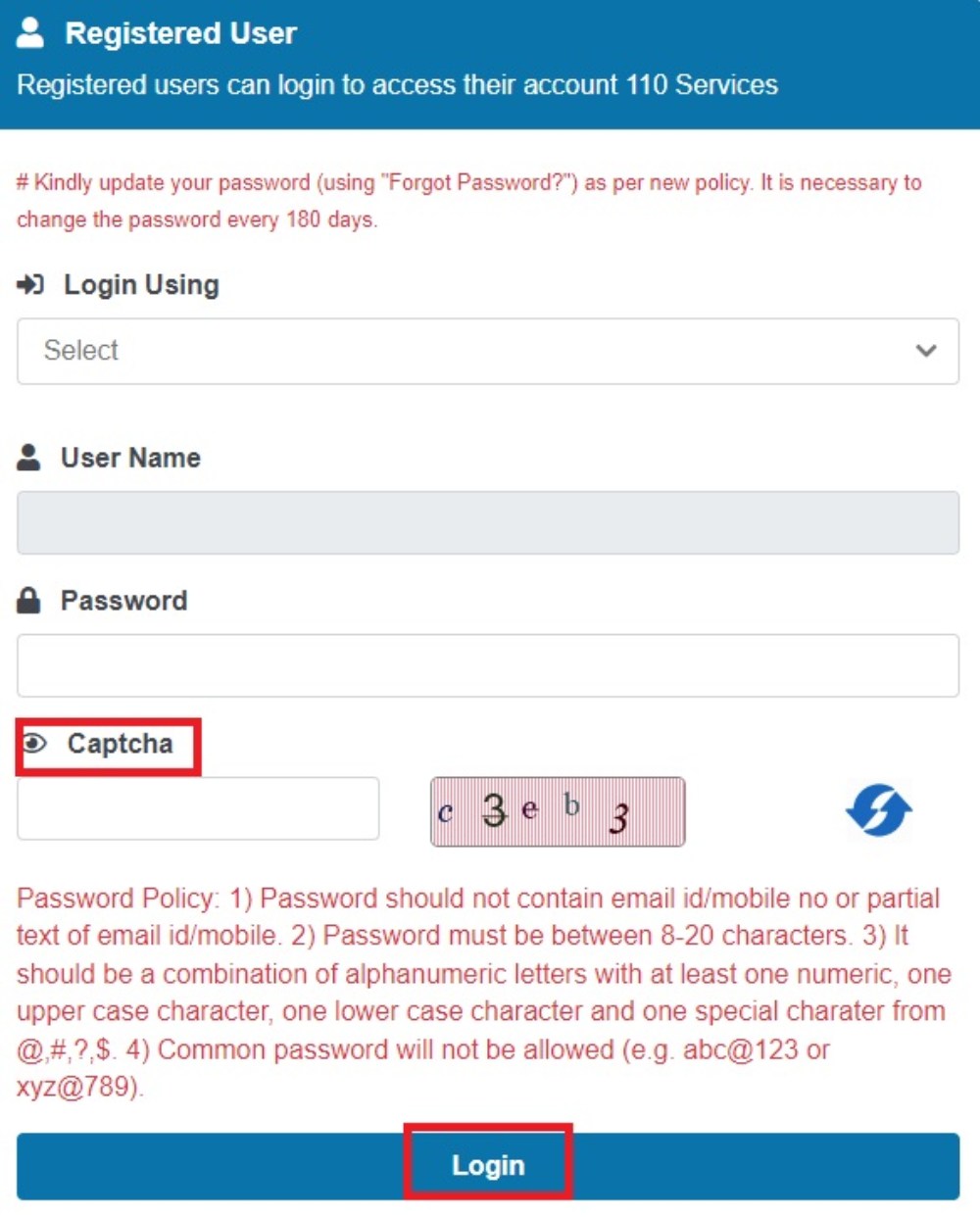Click the Registered User header text
Image resolution: width=980 pixels, height=1217 pixels.
point(180,32)
